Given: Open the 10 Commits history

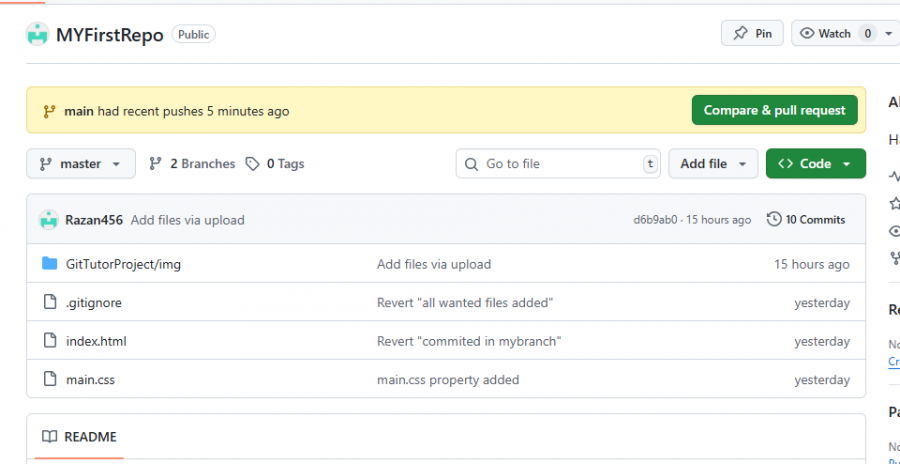Looking at the screenshot, I should point(806,220).
